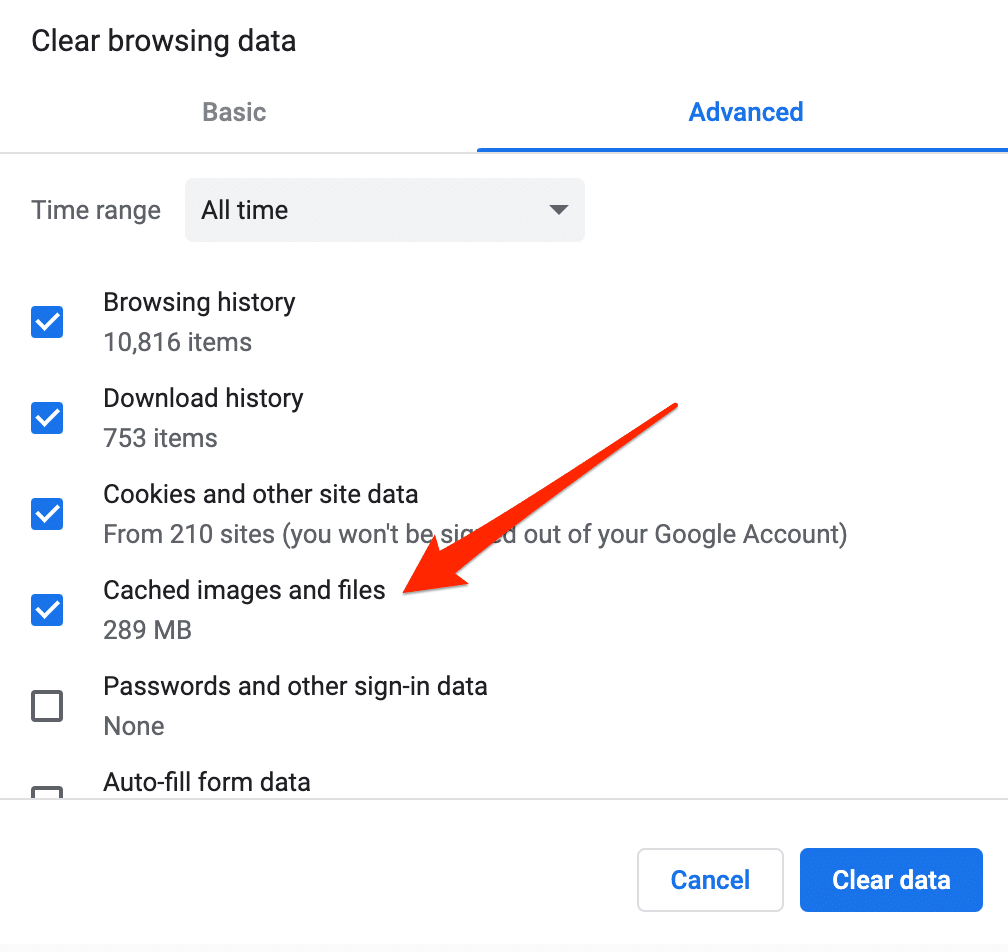The height and width of the screenshot is (952, 1008).
Task: Click the Cancel button
Action: (x=710, y=880)
